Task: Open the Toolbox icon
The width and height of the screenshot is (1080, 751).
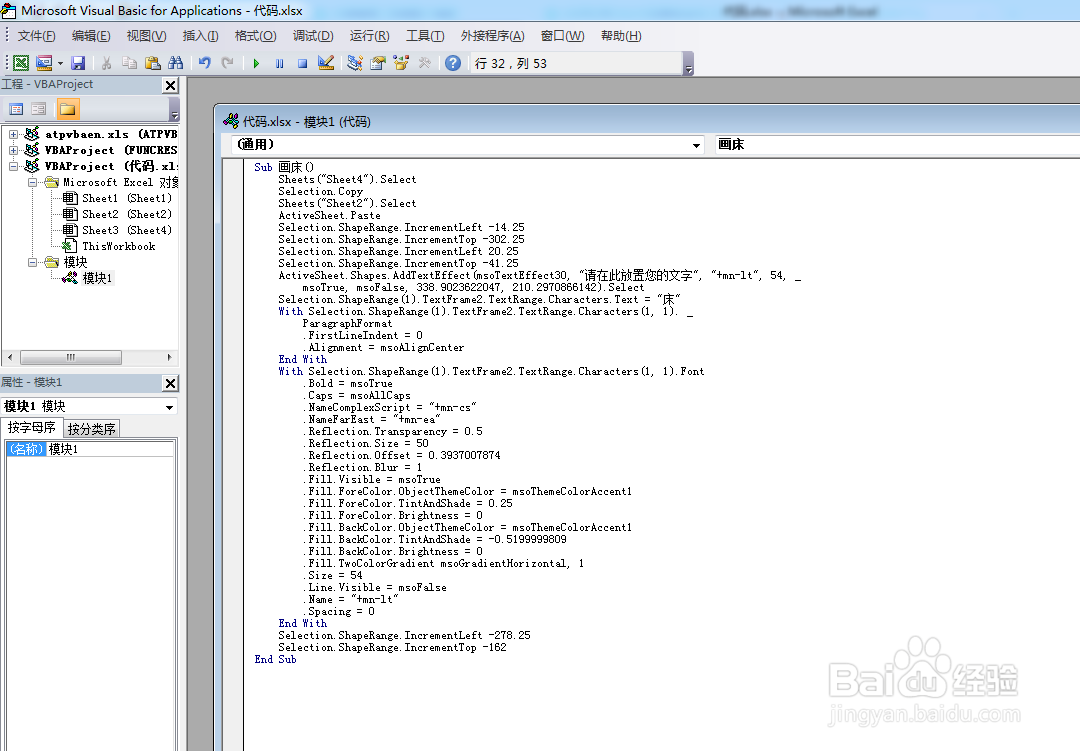Action: [x=424, y=63]
